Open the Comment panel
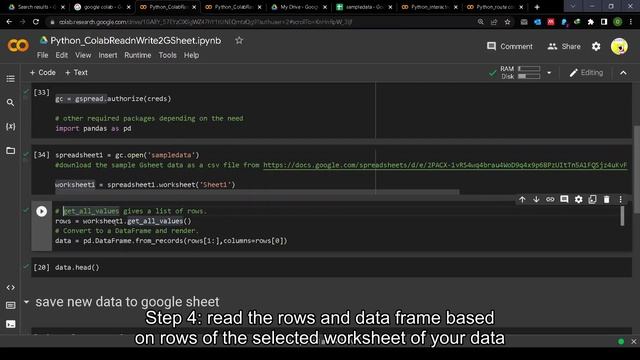The width and height of the screenshot is (640, 360). click(509, 47)
